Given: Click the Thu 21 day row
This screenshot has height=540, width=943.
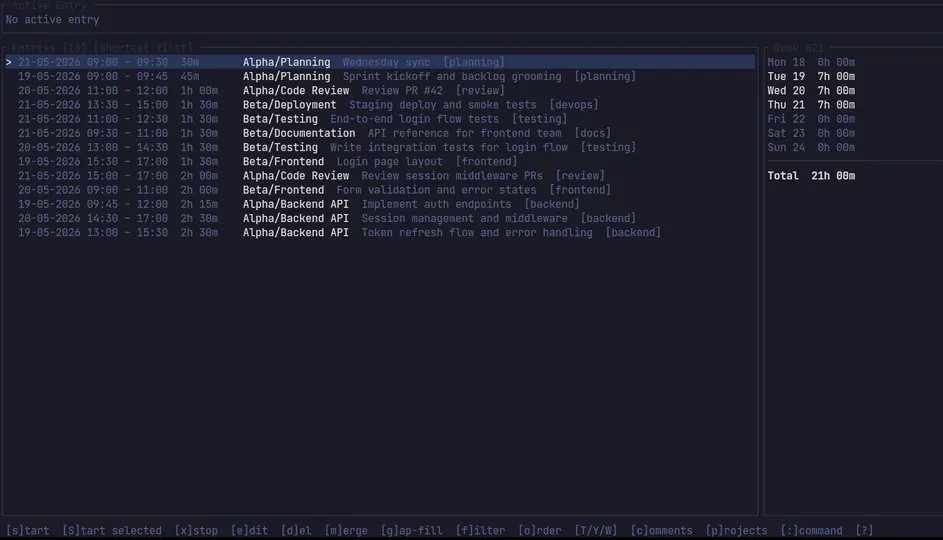Looking at the screenshot, I should point(811,105).
